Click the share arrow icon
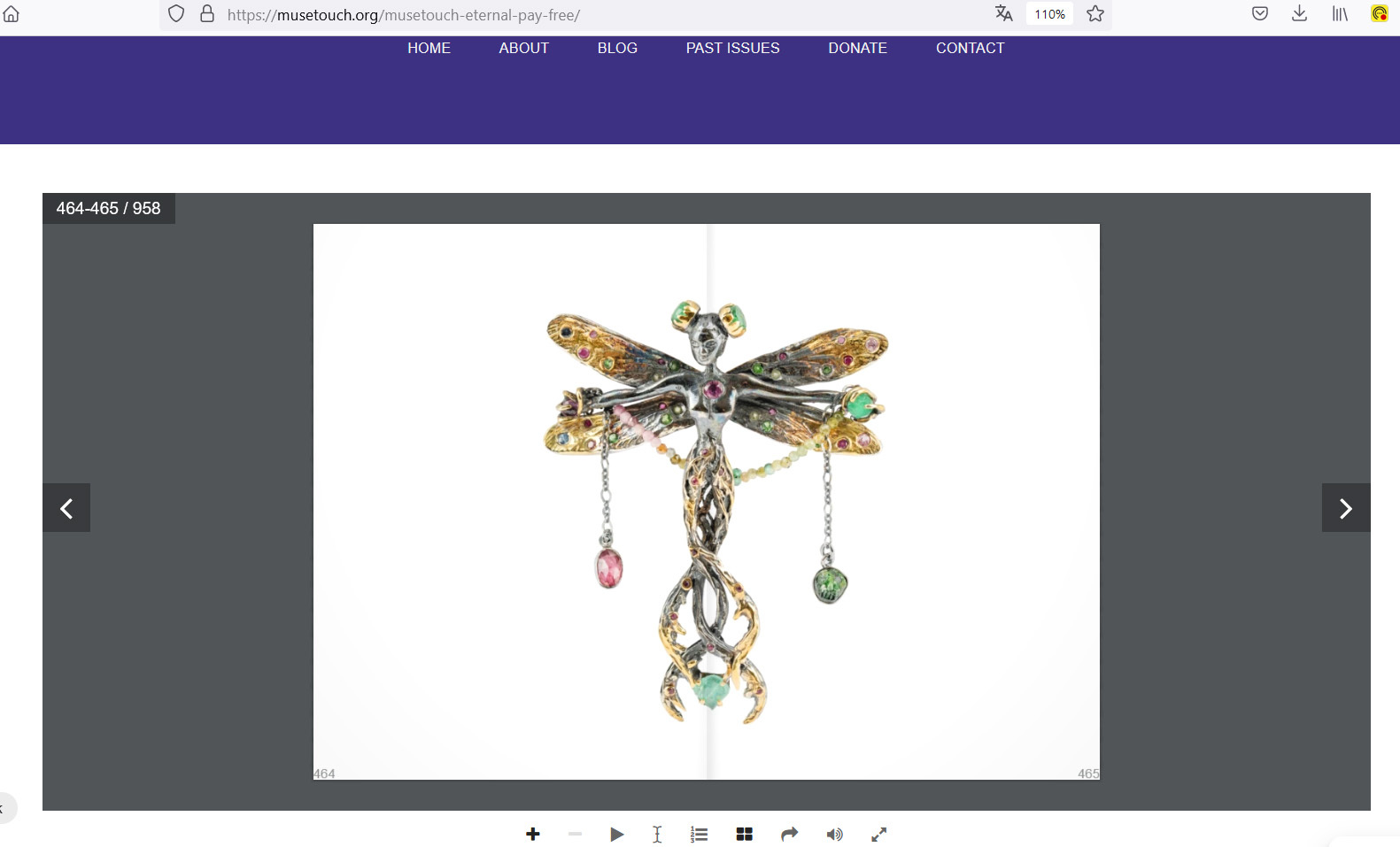The image size is (1400, 847). (x=789, y=834)
